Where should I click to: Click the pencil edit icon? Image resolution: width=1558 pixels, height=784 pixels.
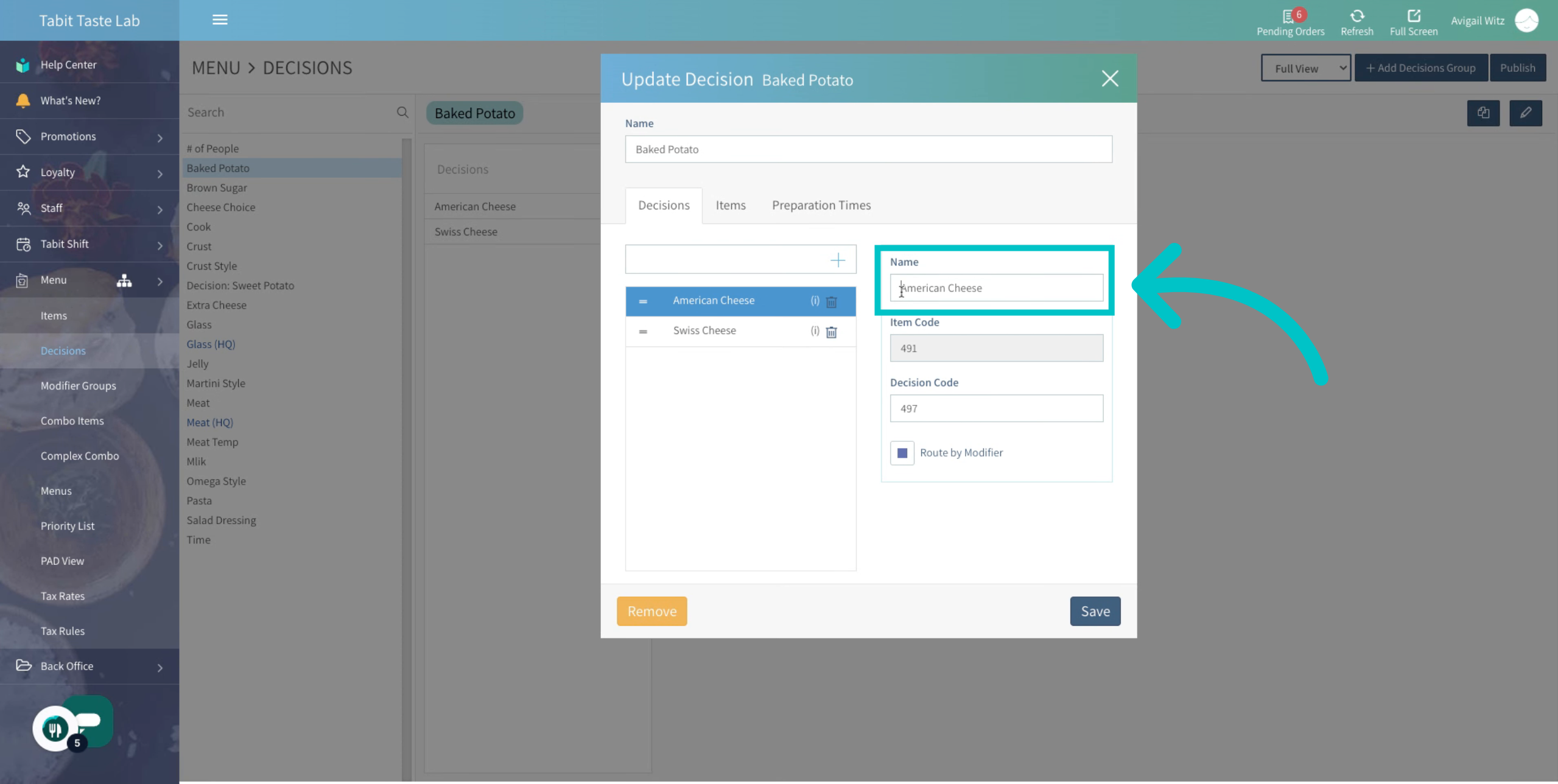pyautogui.click(x=1525, y=113)
